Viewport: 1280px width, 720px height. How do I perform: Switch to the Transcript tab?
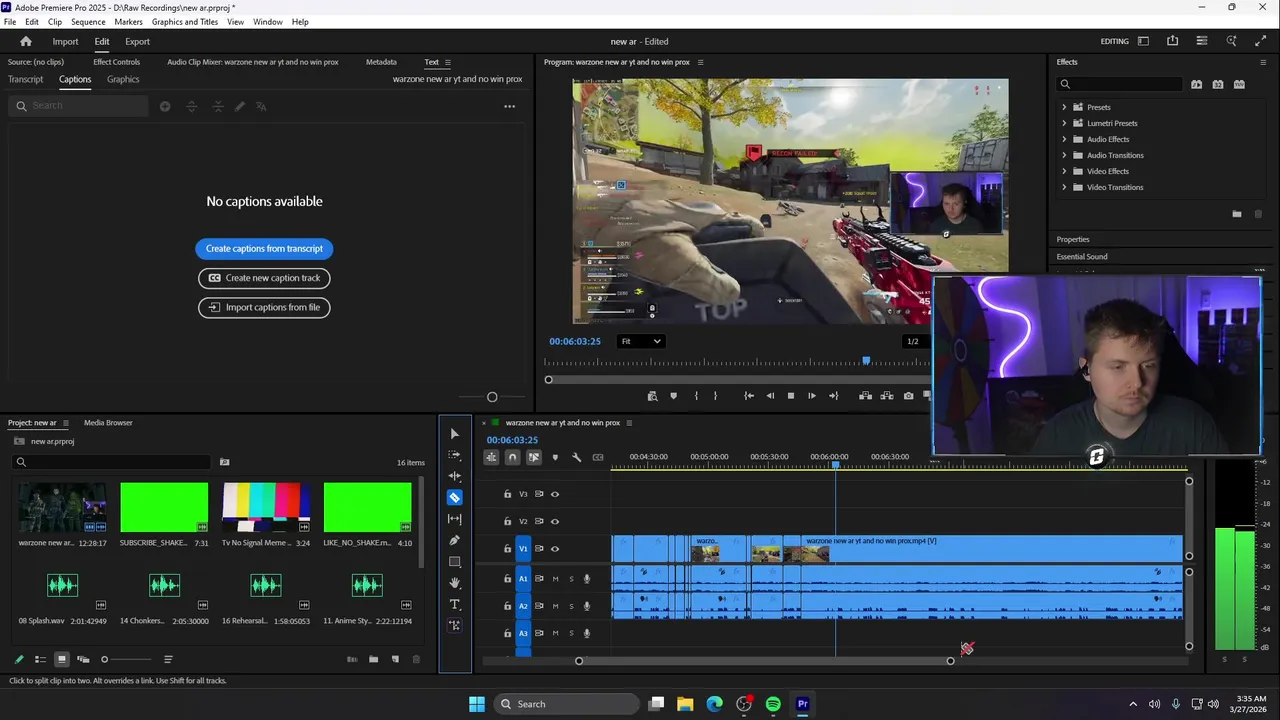pyautogui.click(x=25, y=79)
